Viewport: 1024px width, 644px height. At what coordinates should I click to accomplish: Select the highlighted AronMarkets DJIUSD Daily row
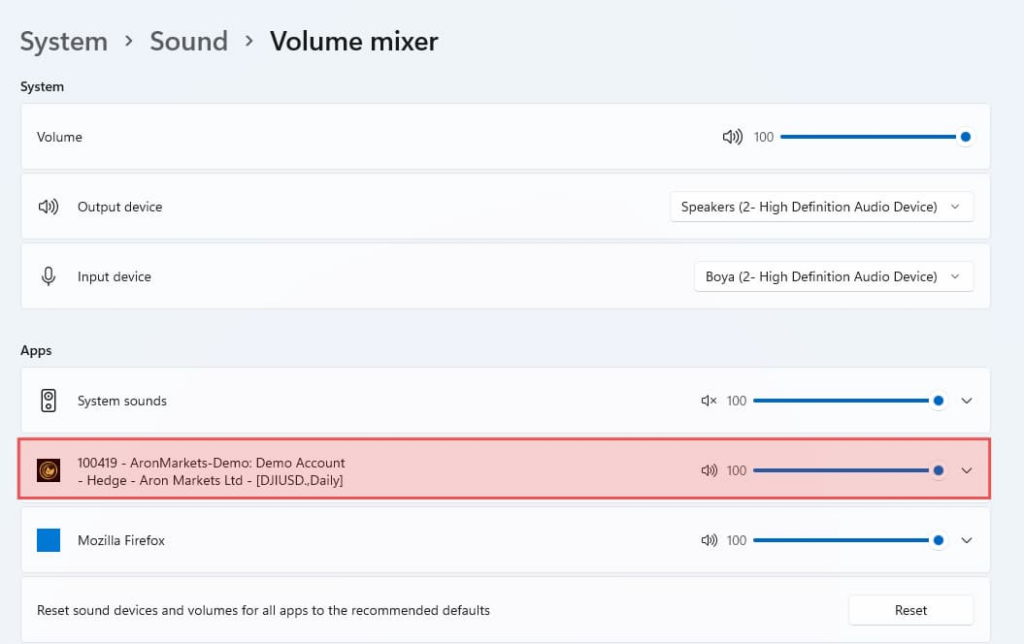click(x=400, y=470)
